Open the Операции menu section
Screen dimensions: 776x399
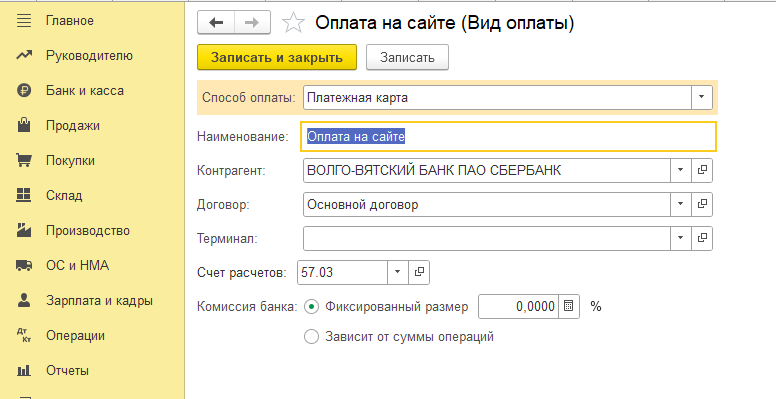(75, 336)
